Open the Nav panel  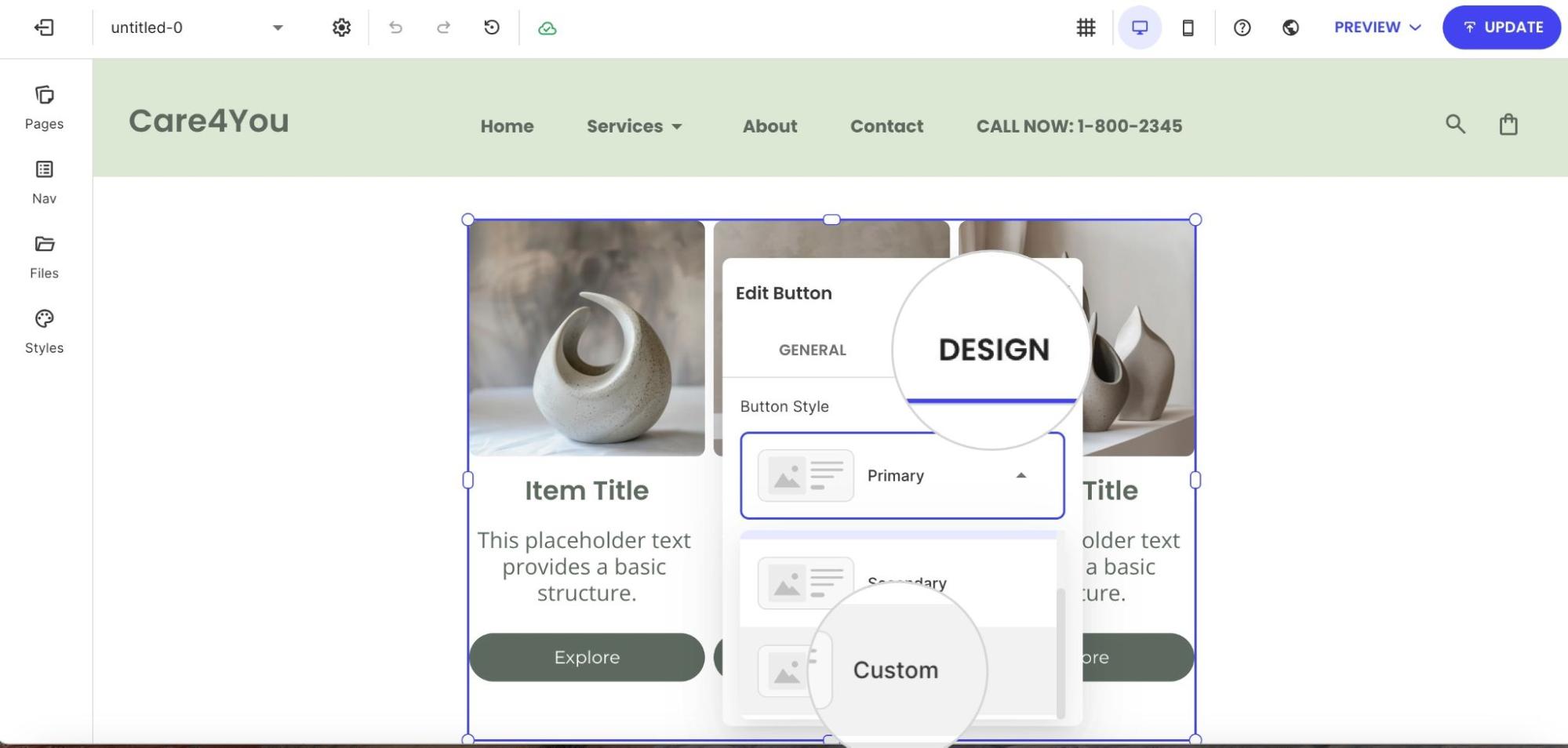click(44, 183)
